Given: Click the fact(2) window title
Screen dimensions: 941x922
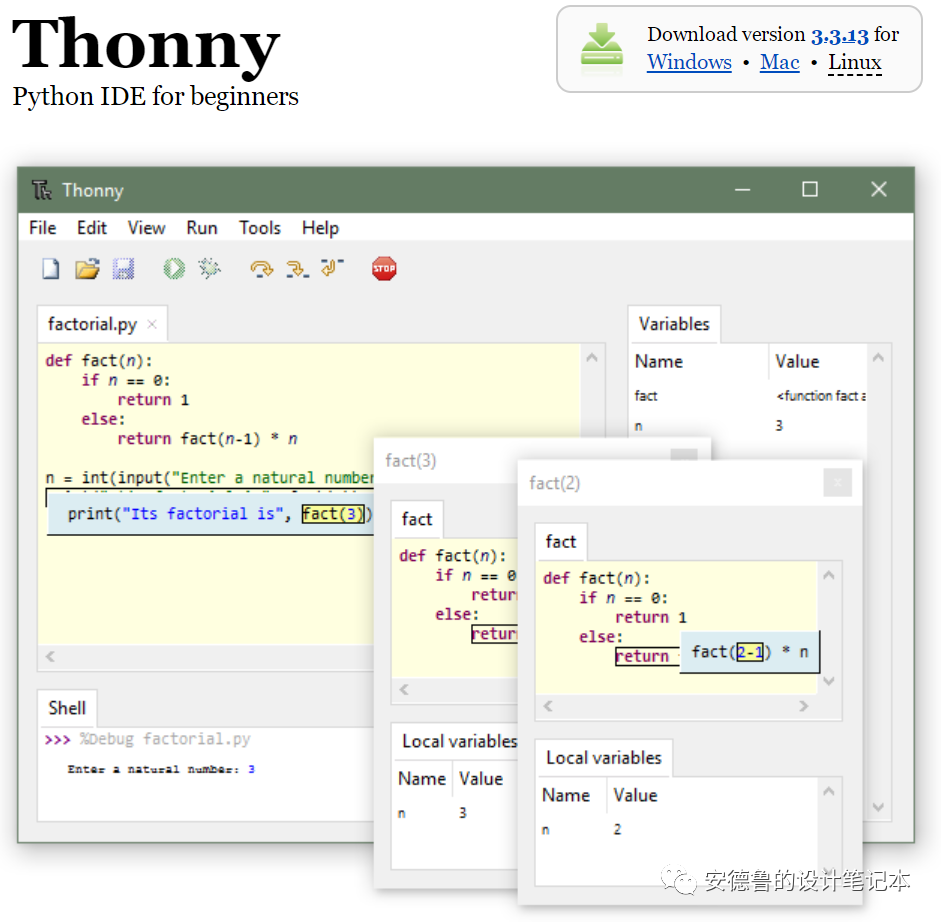Looking at the screenshot, I should coord(555,483).
